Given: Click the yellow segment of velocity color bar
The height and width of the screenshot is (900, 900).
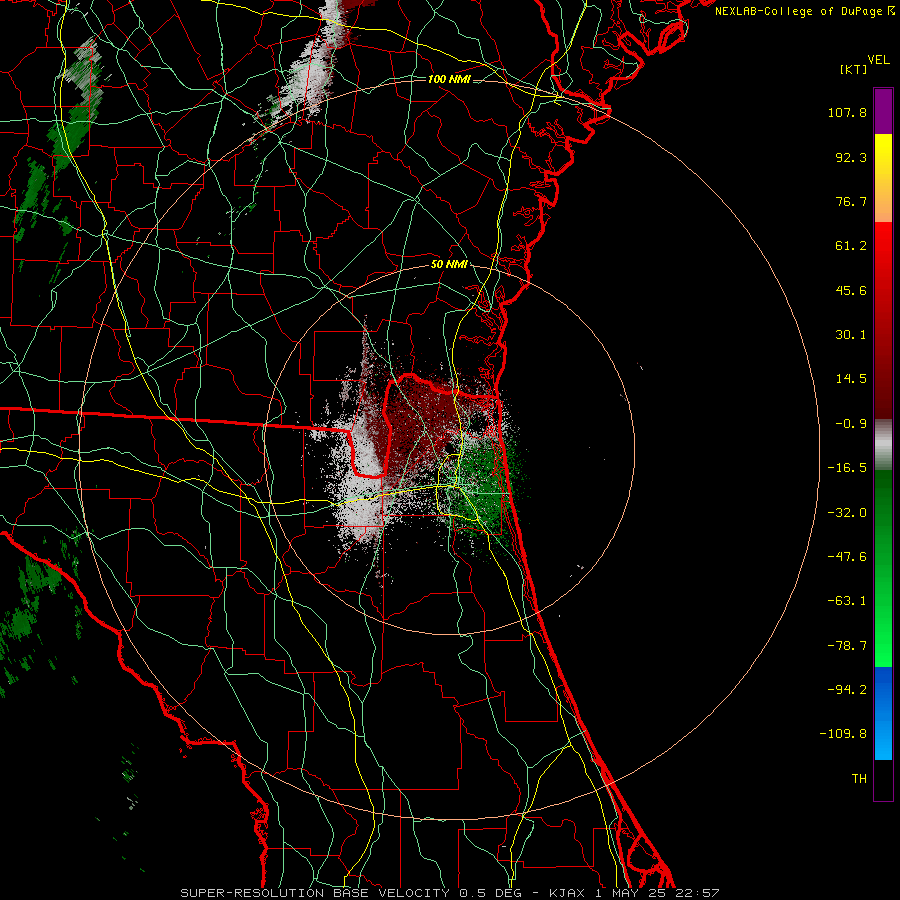Looking at the screenshot, I should click(883, 178).
